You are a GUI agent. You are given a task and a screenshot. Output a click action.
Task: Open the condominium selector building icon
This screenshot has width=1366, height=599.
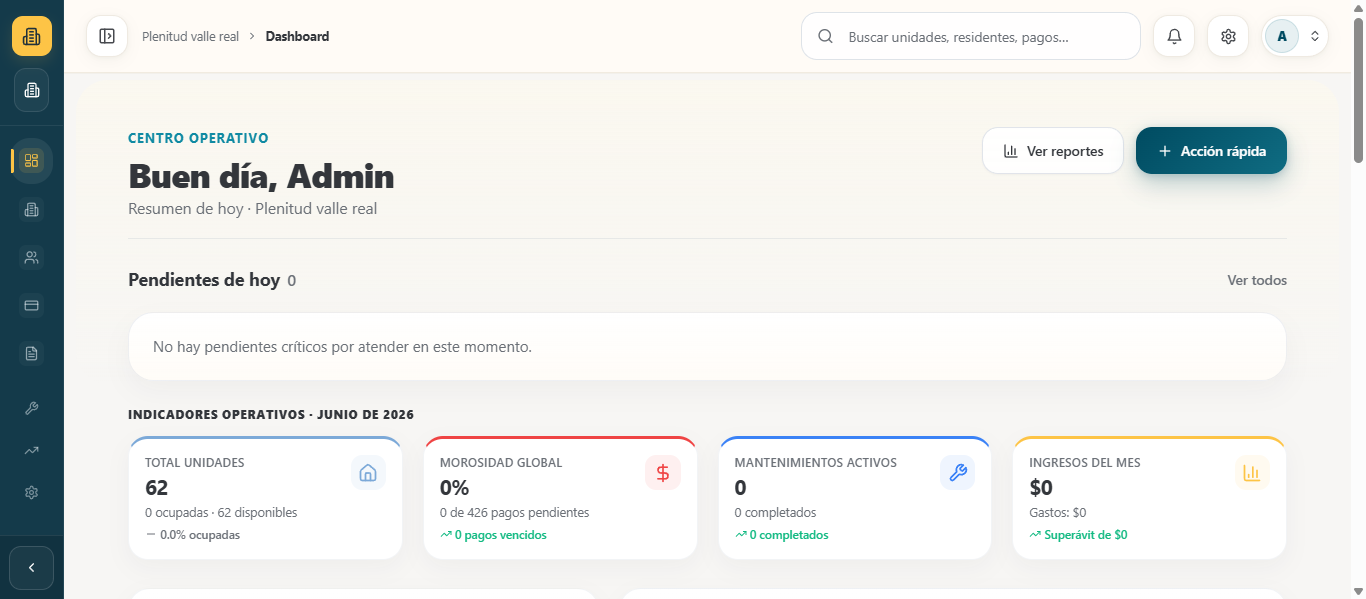[x=32, y=90]
